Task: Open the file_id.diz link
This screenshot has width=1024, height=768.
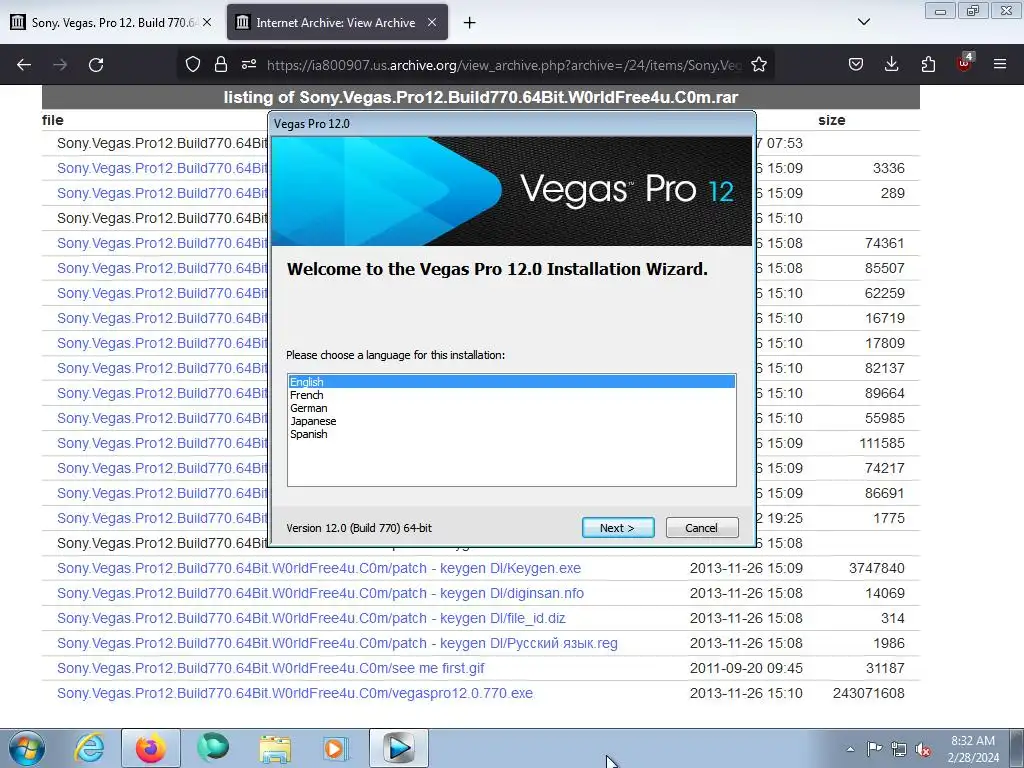Action: point(311,618)
